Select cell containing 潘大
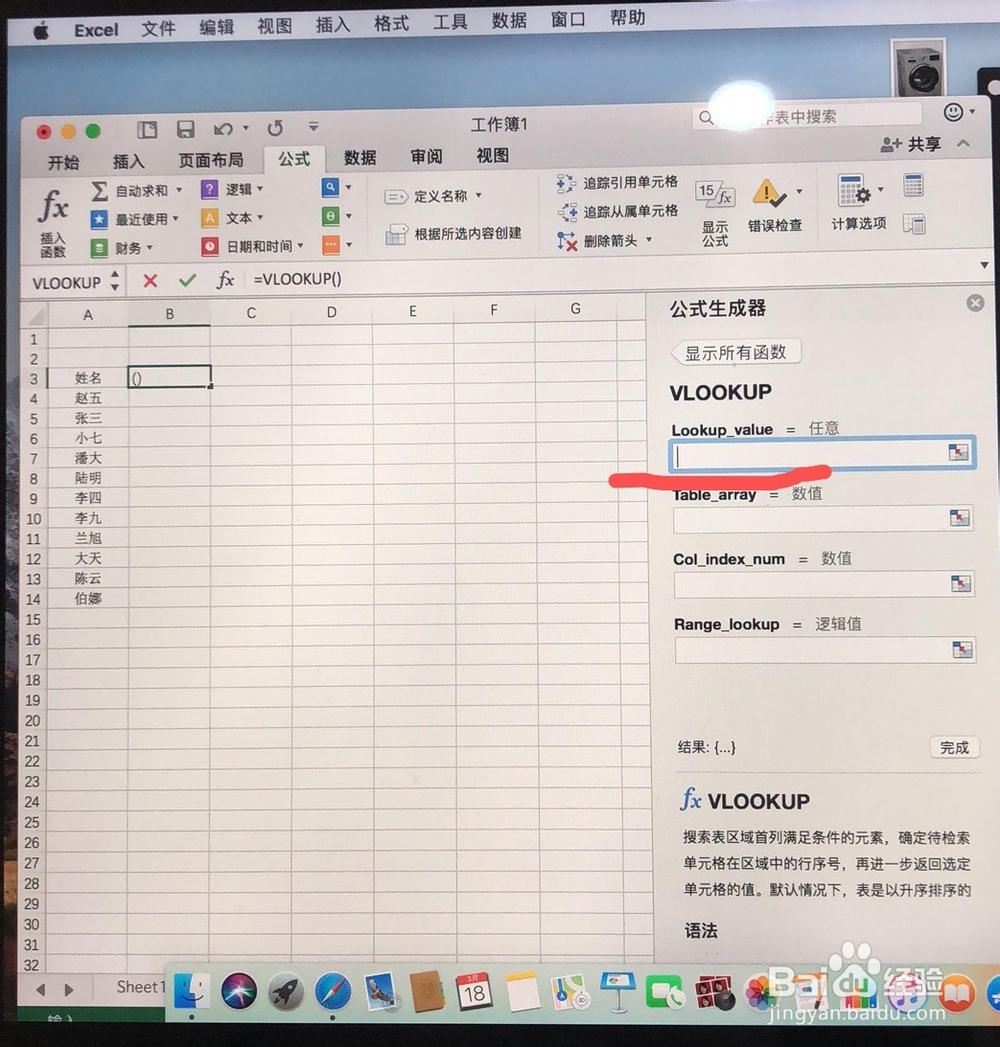Screen dimensions: 1000x1047 88,459
